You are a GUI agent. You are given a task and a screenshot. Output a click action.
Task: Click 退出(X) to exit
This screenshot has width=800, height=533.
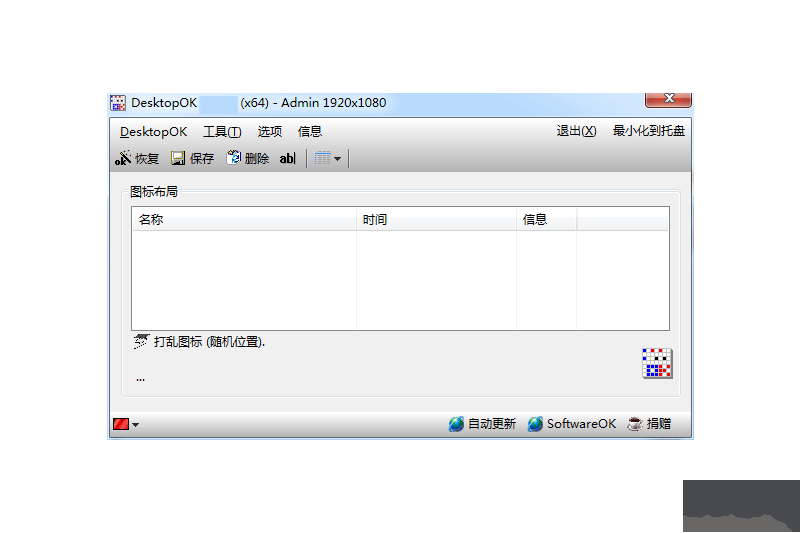click(x=576, y=131)
